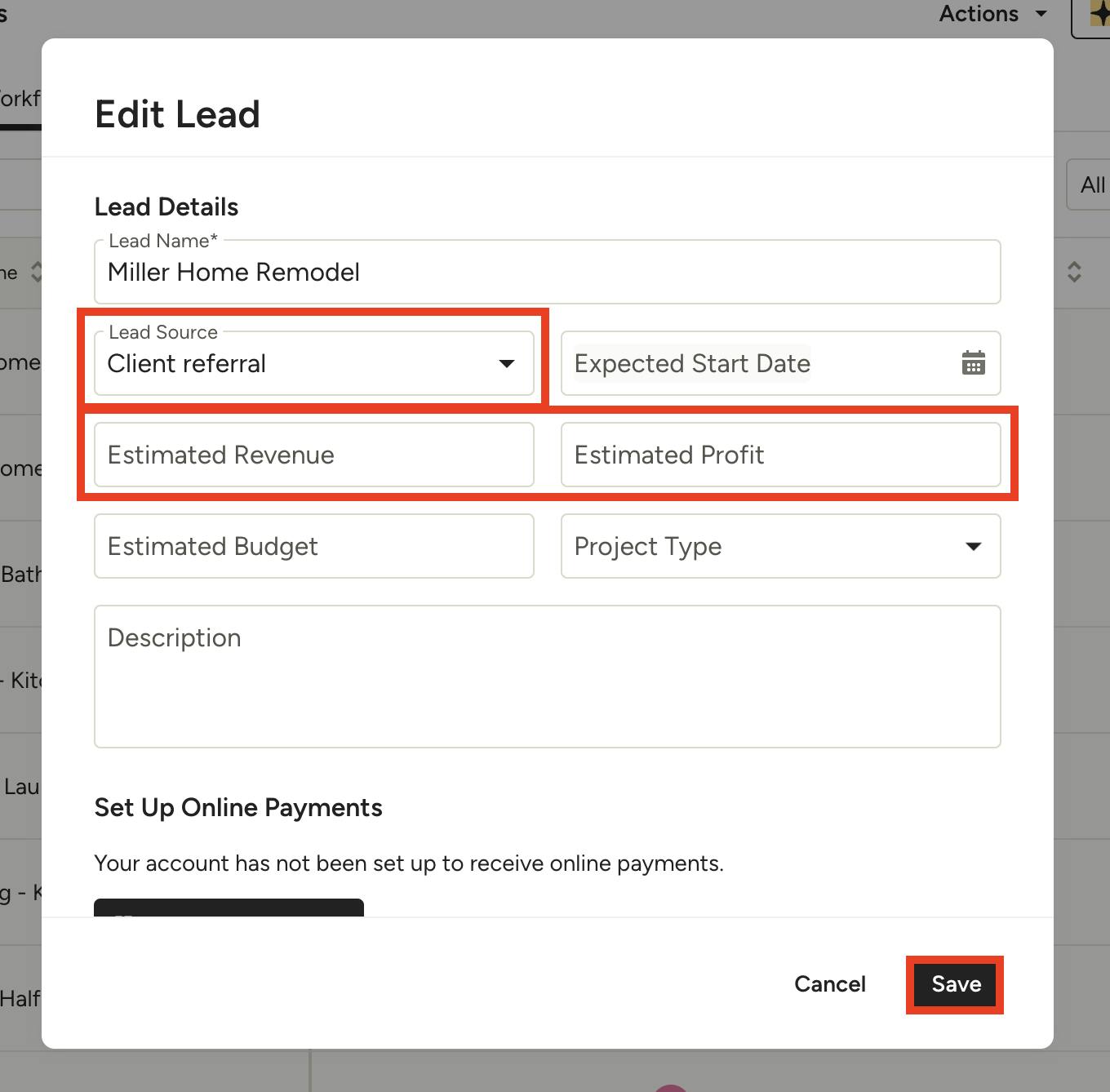Focus the Estimated Revenue field
Image resolution: width=1110 pixels, height=1092 pixels.
[x=314, y=455]
